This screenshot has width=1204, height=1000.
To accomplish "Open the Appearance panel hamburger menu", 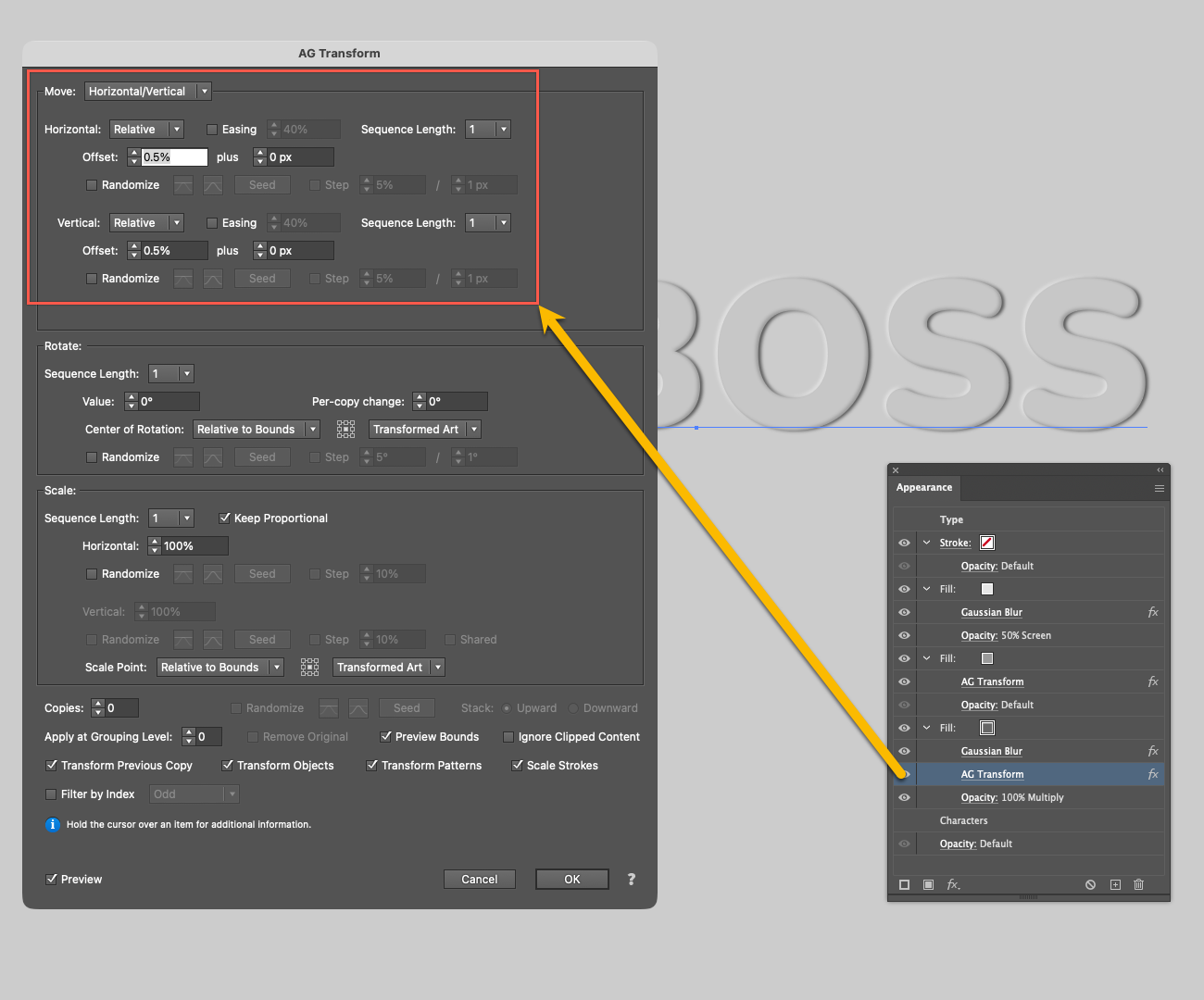I will [1159, 488].
